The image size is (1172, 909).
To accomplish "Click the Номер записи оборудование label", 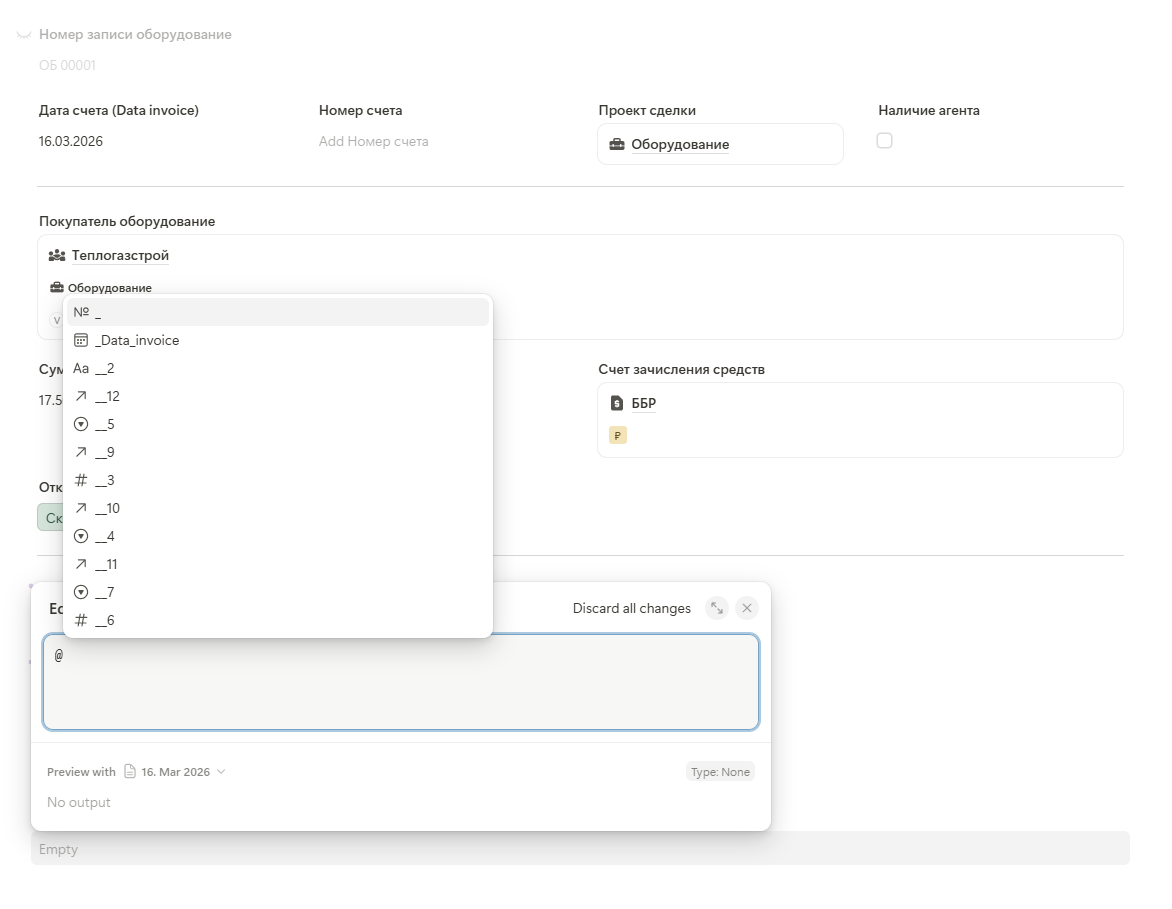I will coord(135,34).
